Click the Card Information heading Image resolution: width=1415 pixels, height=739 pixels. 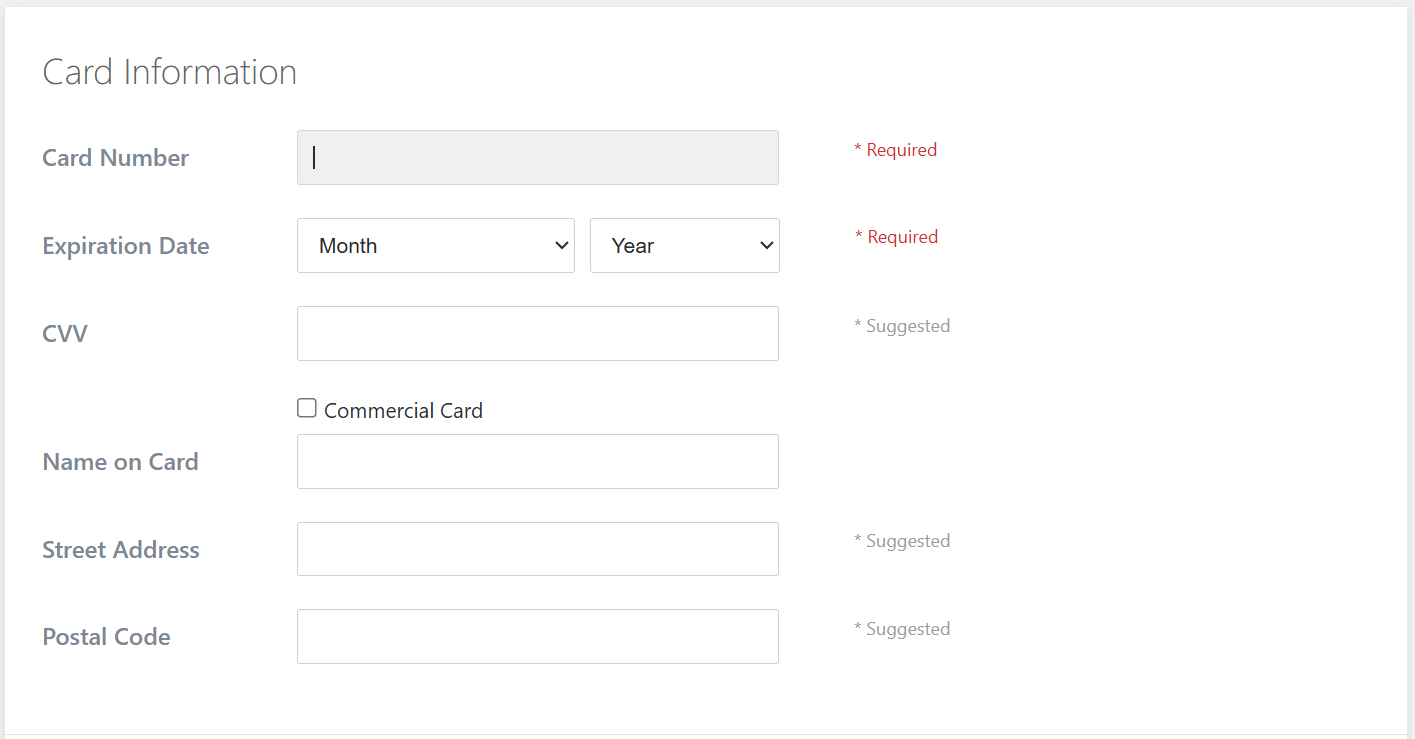[x=170, y=72]
